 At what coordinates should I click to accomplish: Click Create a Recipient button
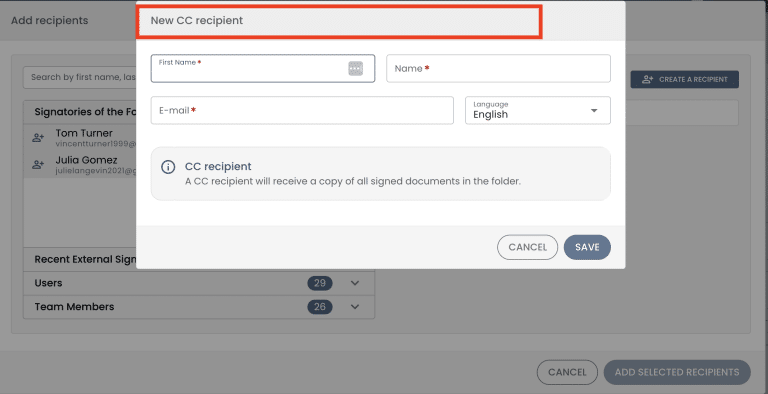click(685, 79)
